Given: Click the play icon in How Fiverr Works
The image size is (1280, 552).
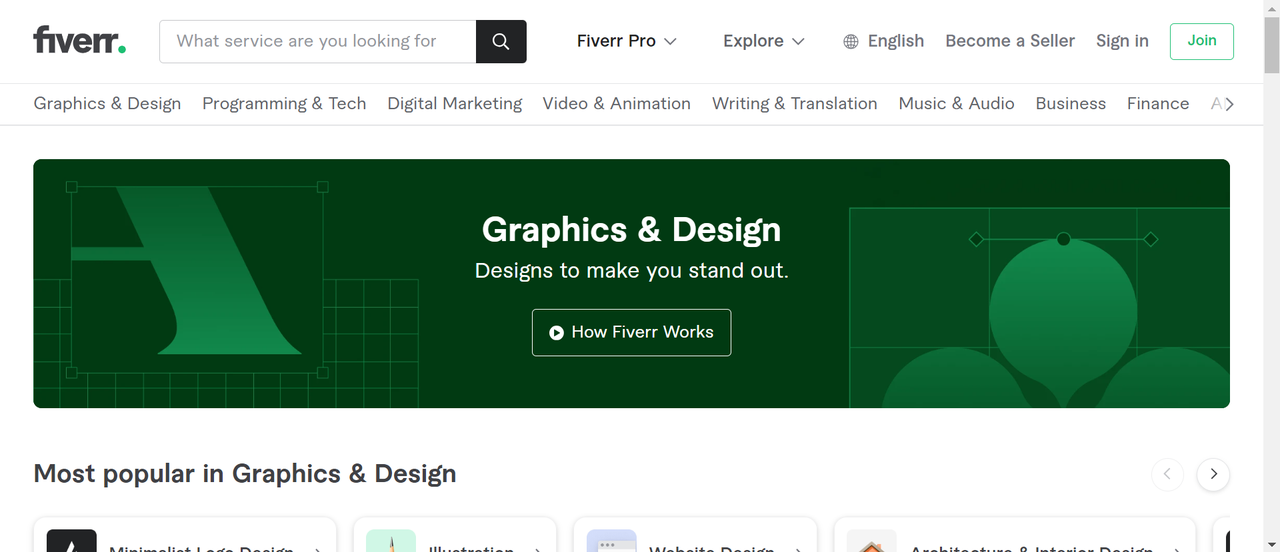Looking at the screenshot, I should 557,333.
